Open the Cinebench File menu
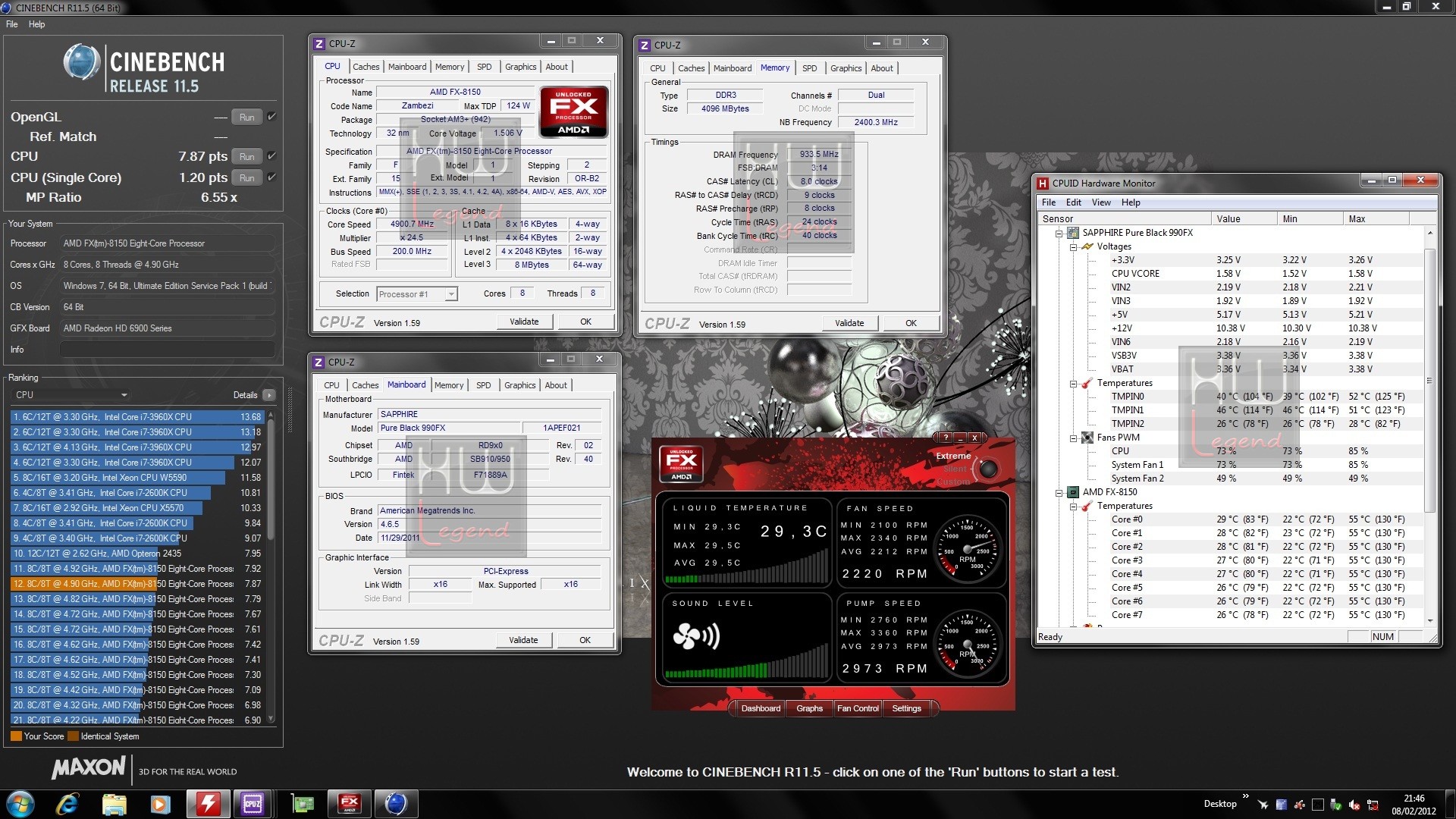Viewport: 1456px width, 819px height. [x=12, y=24]
